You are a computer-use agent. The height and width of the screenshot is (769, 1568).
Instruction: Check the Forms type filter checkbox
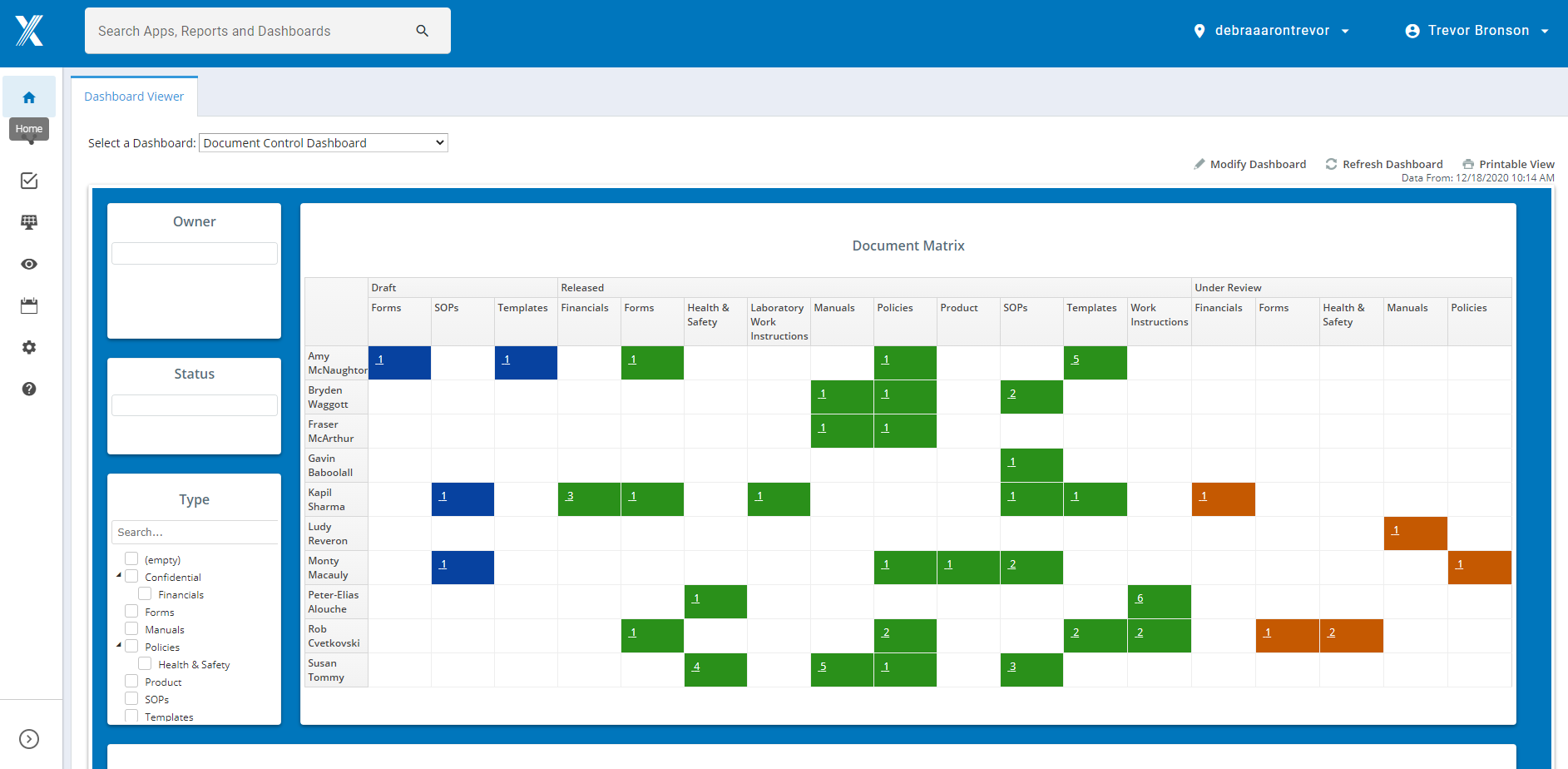(x=131, y=611)
